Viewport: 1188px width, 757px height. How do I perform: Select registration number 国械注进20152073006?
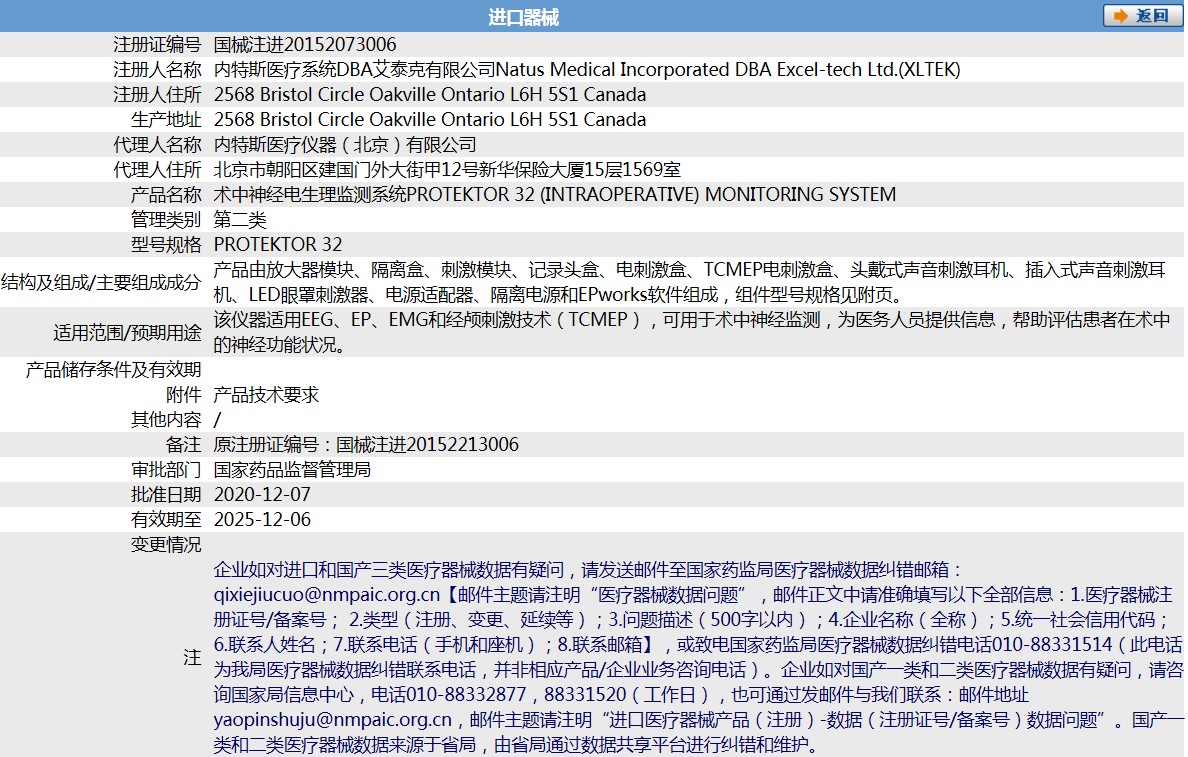(305, 44)
